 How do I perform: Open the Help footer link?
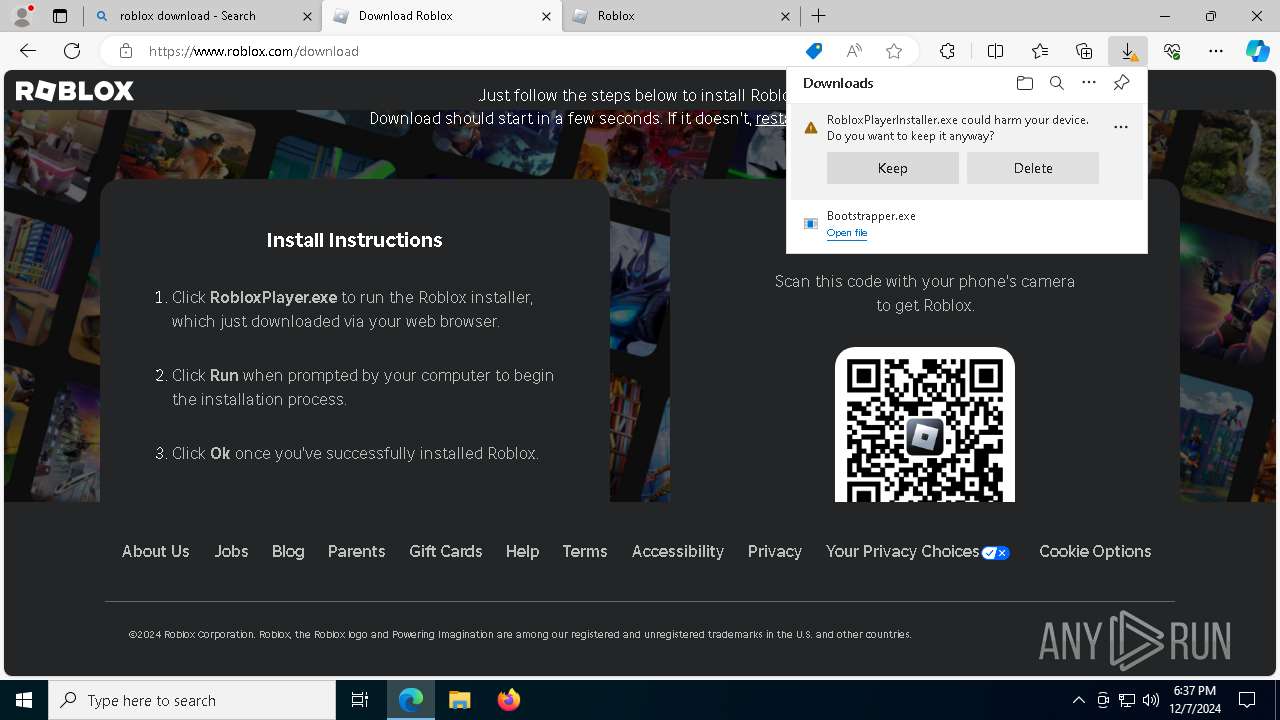[x=522, y=551]
